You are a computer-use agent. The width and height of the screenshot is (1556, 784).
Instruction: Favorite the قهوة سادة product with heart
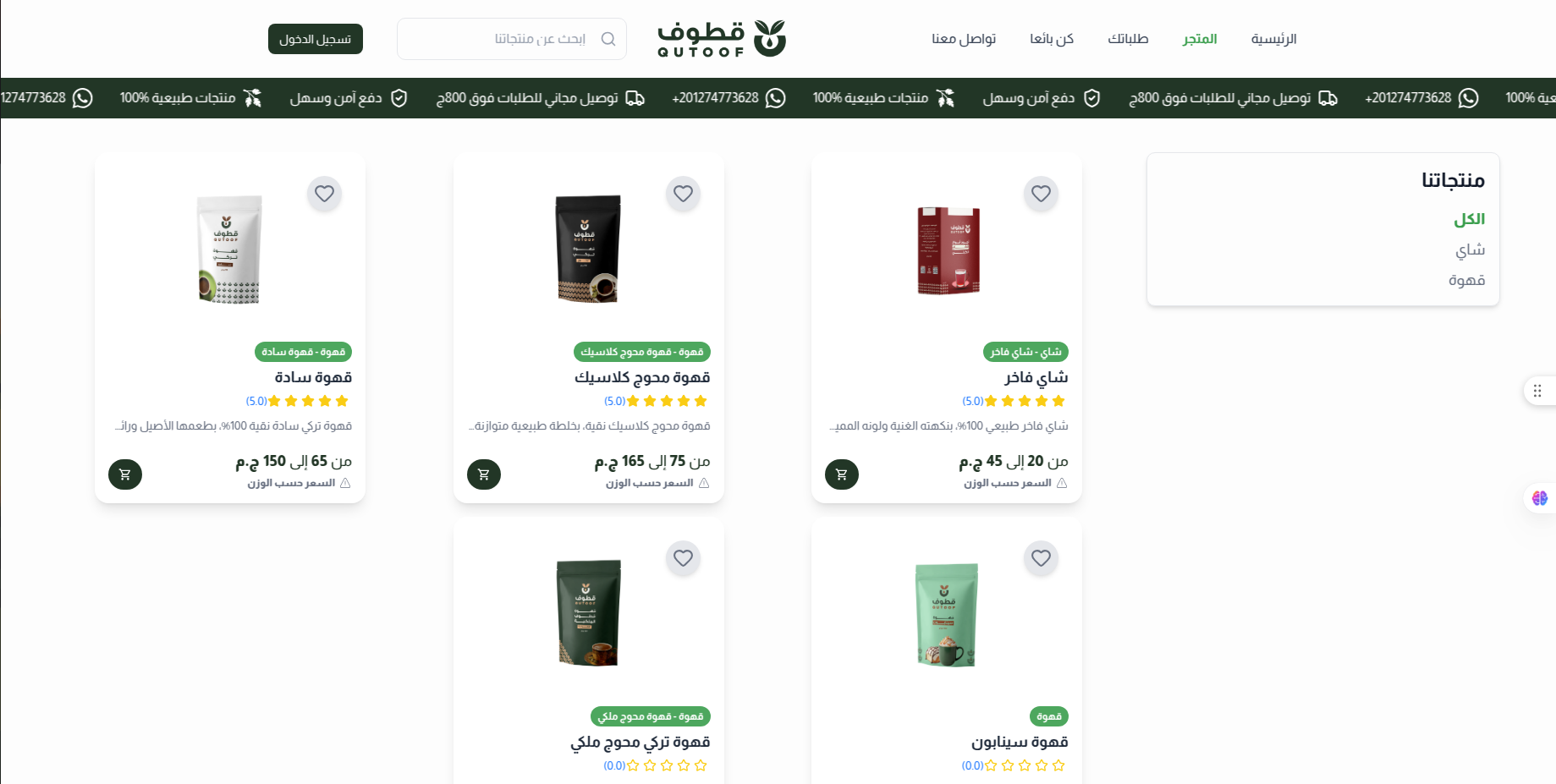tap(324, 194)
